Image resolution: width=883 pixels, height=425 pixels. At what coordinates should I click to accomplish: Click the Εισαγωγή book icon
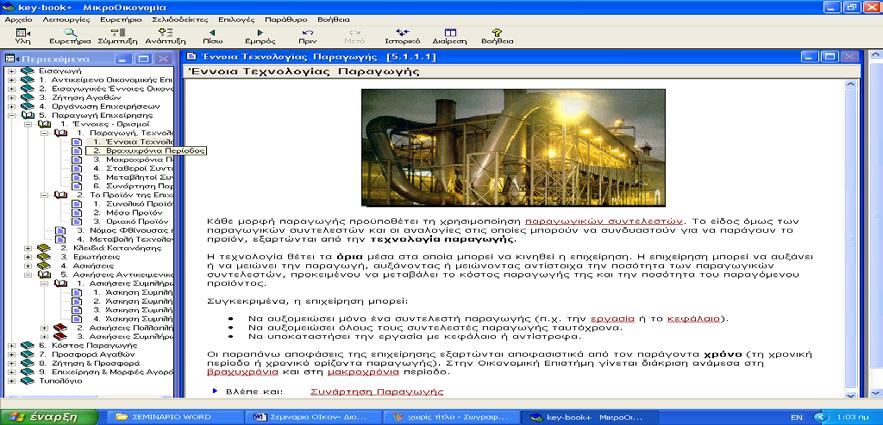tap(26, 71)
